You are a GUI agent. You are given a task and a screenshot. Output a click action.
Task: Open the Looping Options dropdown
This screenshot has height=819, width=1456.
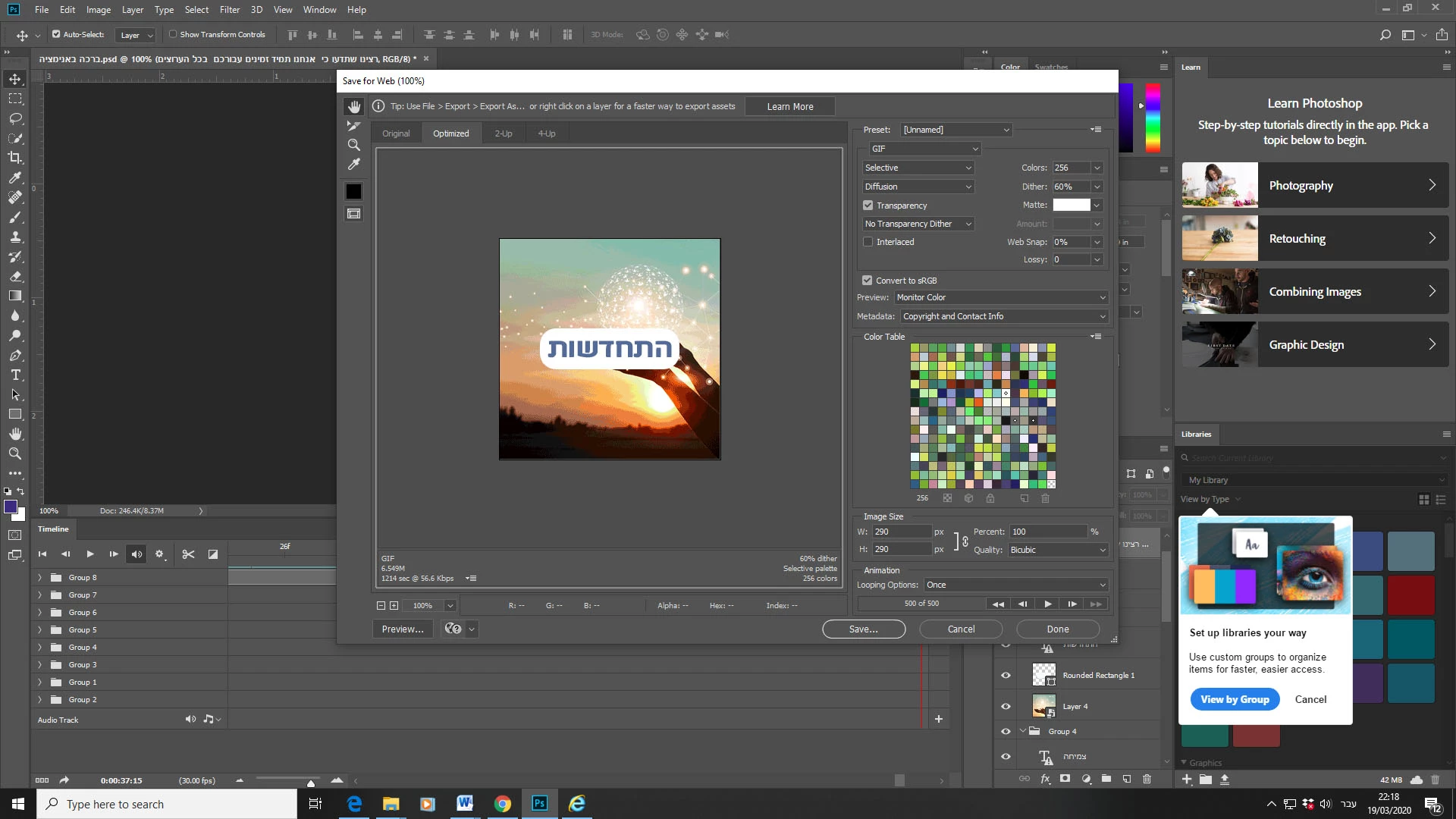[x=1015, y=585]
